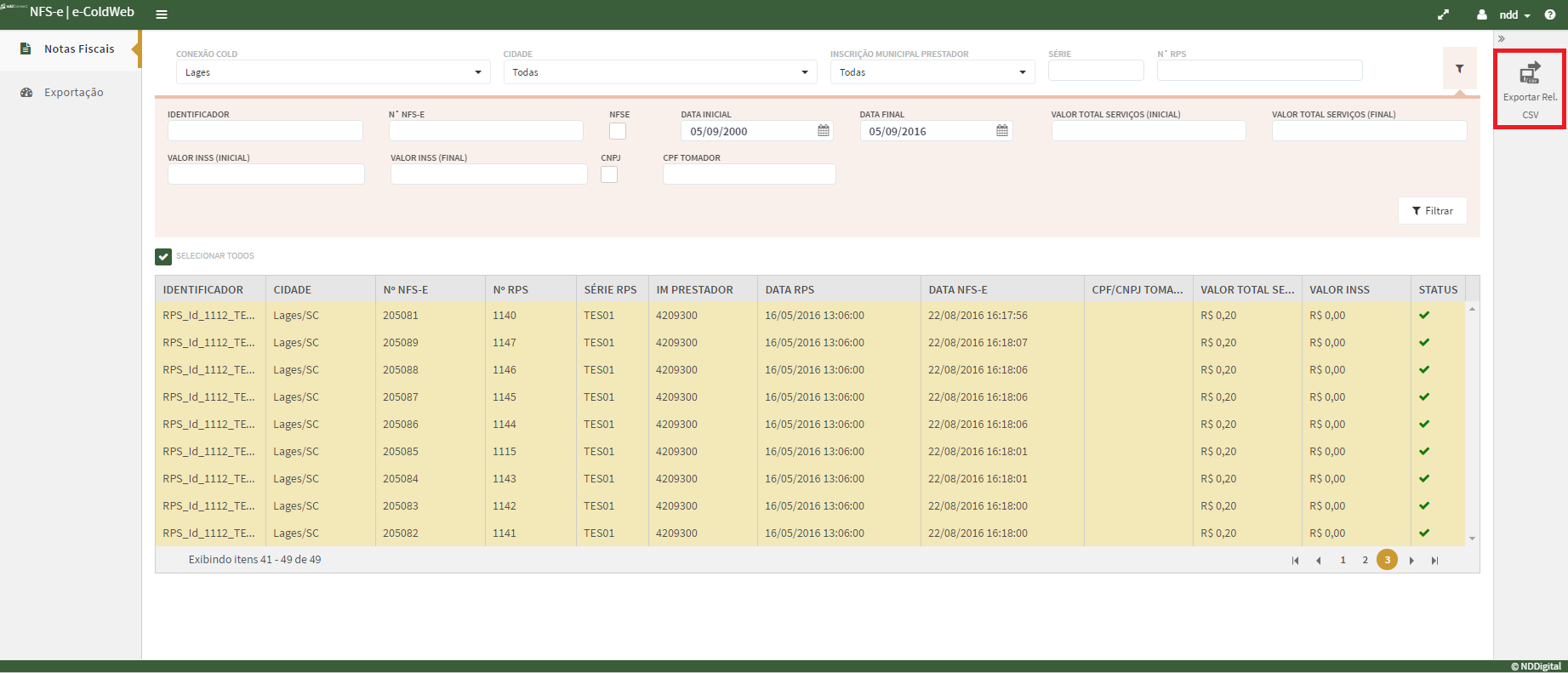Expand the Cidade dropdown

659,72
